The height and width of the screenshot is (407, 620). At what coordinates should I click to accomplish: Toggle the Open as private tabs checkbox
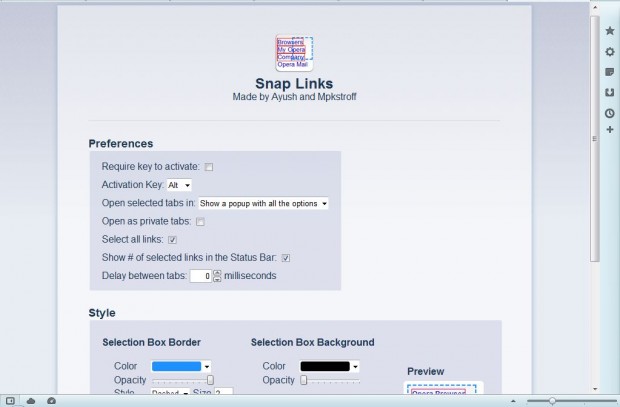(x=200, y=221)
